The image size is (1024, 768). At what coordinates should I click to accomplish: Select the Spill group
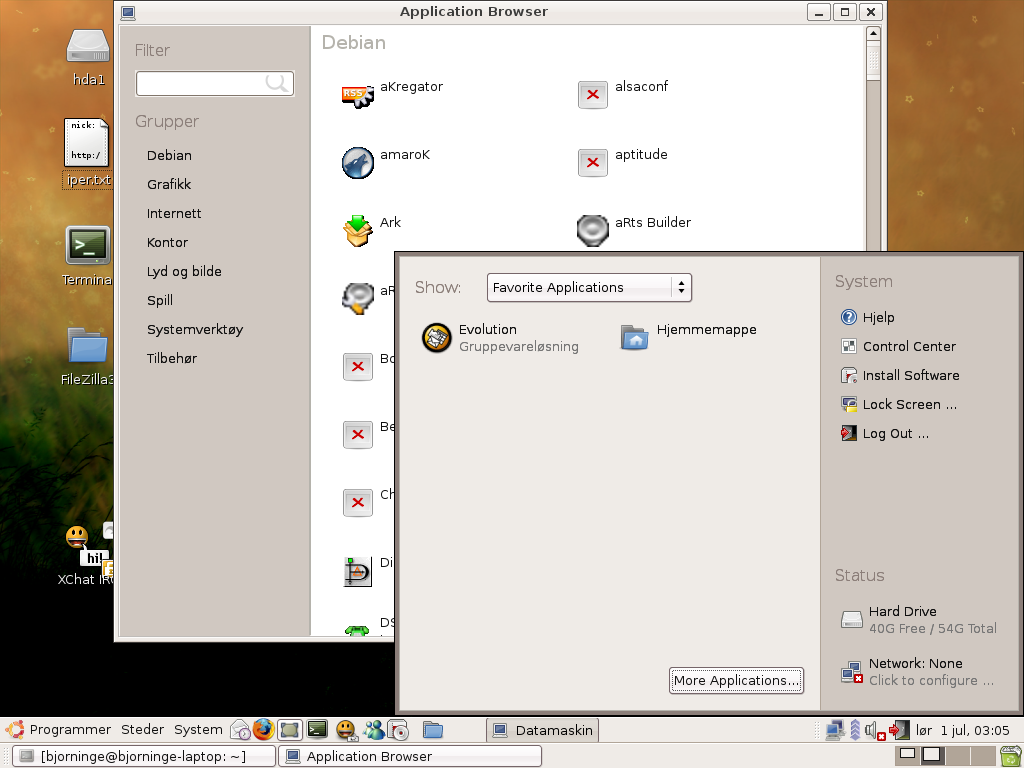160,300
